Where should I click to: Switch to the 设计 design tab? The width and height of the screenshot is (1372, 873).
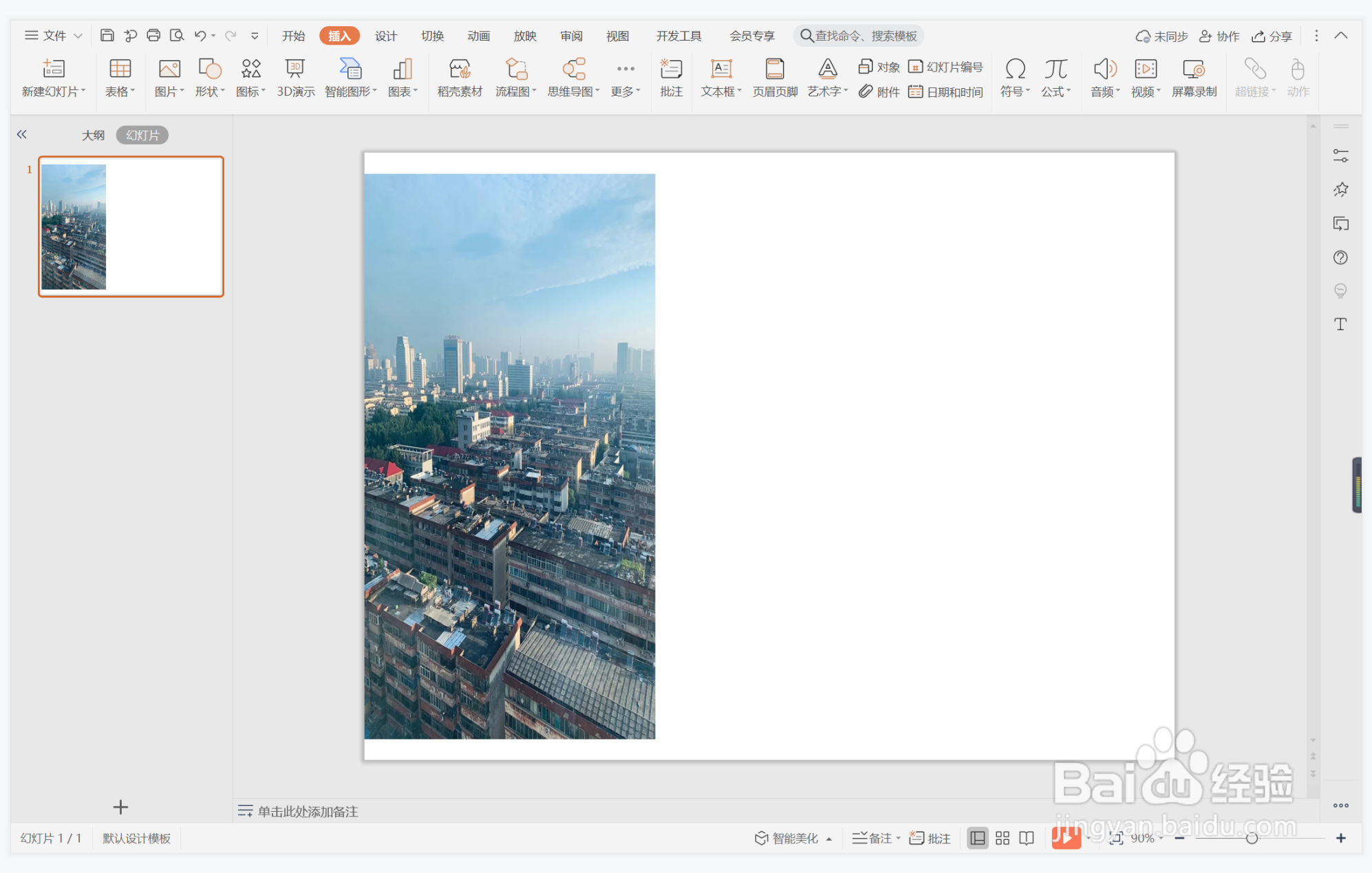pyautogui.click(x=385, y=36)
